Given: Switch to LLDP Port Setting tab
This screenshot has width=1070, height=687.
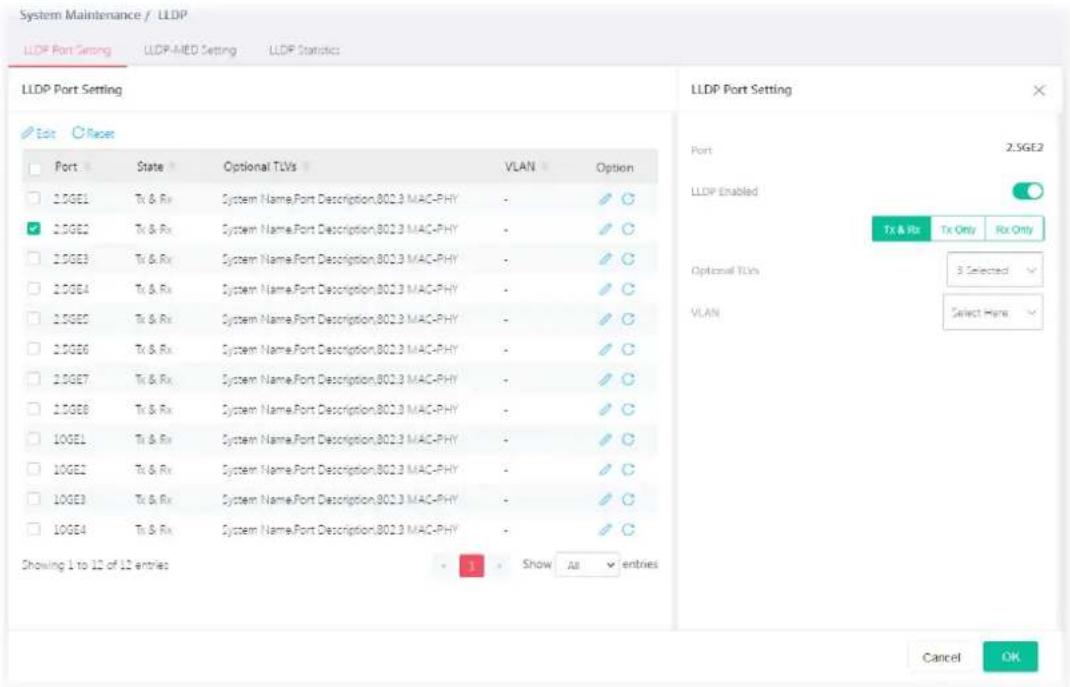Looking at the screenshot, I should point(68,50).
